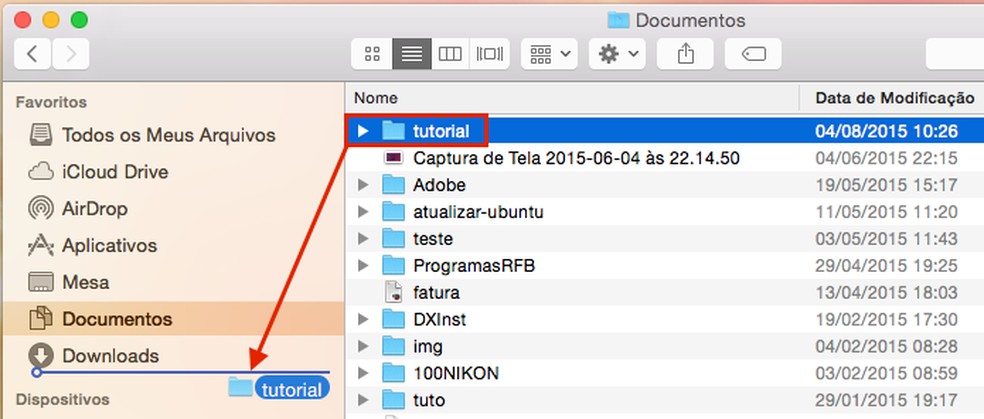
Task: Select Todos os Meus Arquivos
Action: point(168,135)
